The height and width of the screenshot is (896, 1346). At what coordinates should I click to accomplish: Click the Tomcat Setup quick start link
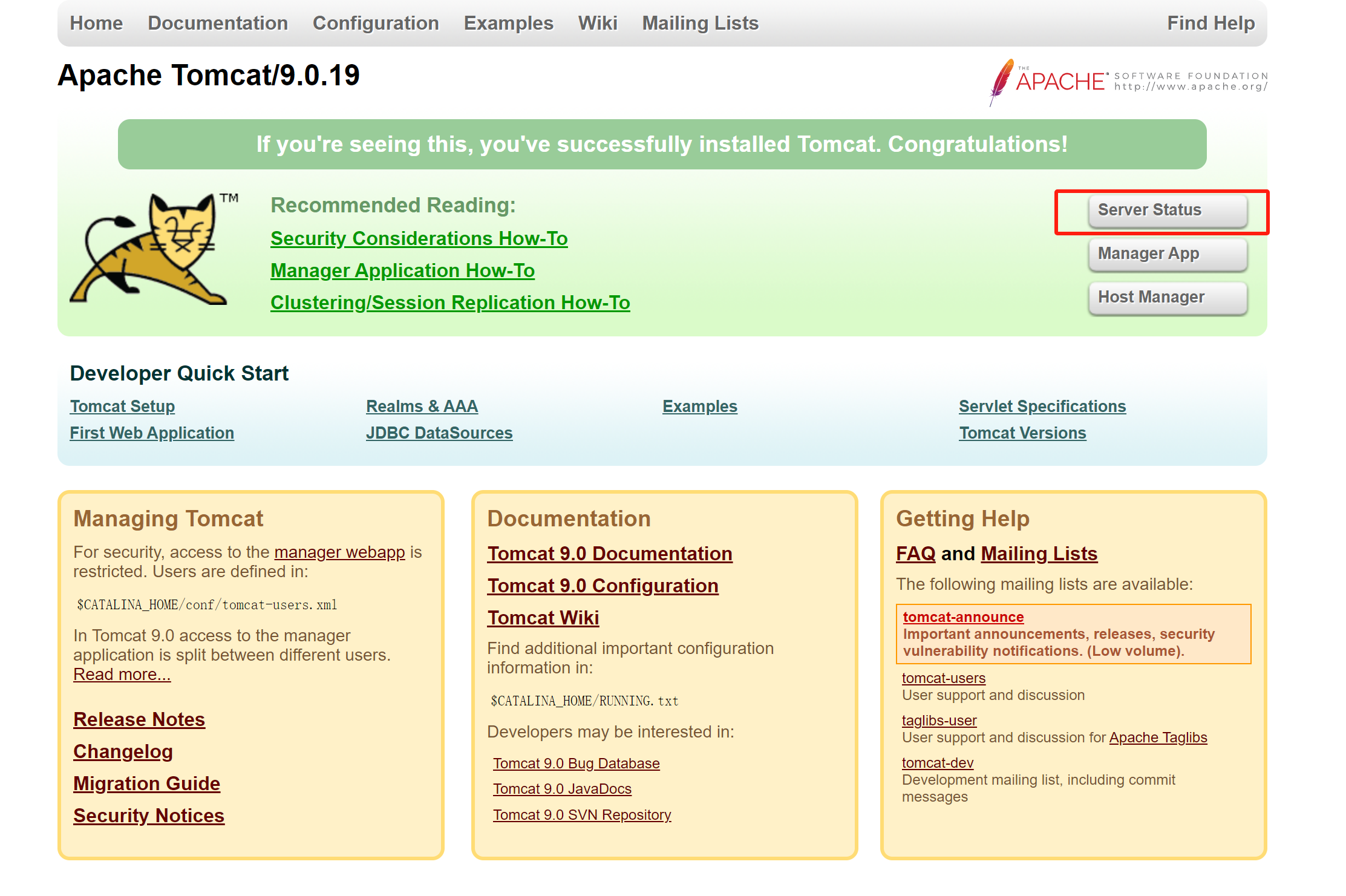[122, 407]
